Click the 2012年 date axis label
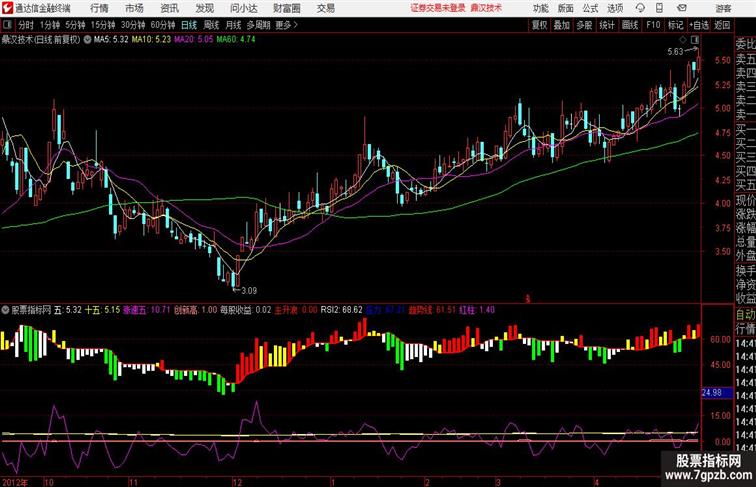The height and width of the screenshot is (487, 756). (x=15, y=482)
